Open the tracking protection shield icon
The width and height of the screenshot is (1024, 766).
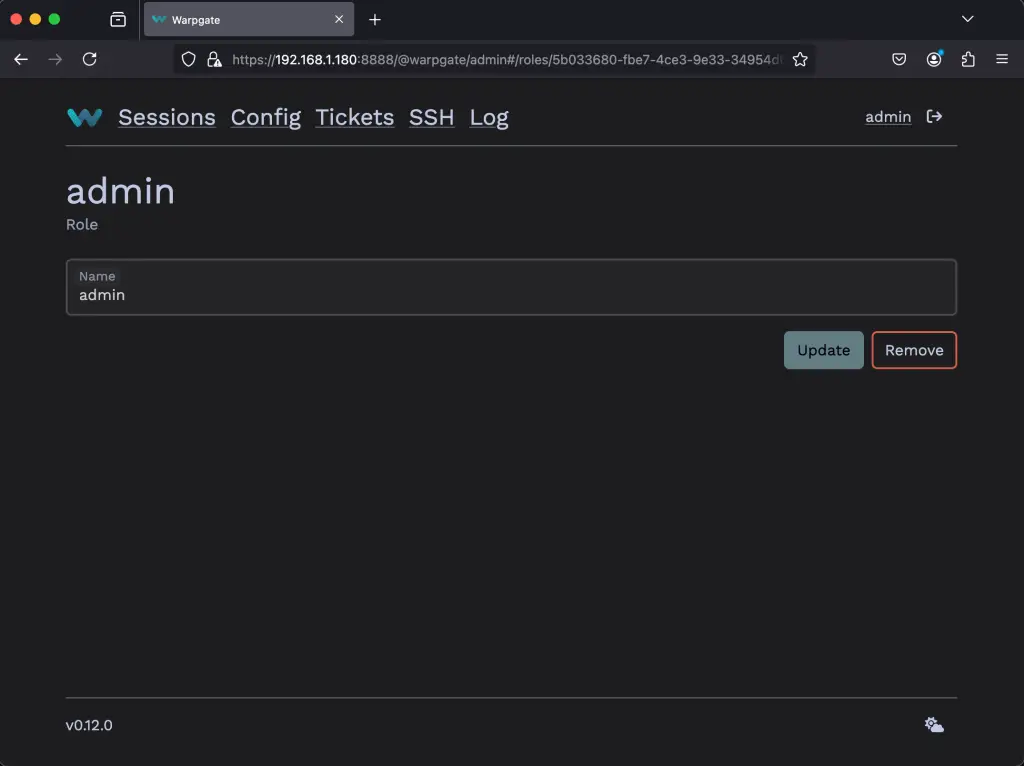pyautogui.click(x=188, y=59)
